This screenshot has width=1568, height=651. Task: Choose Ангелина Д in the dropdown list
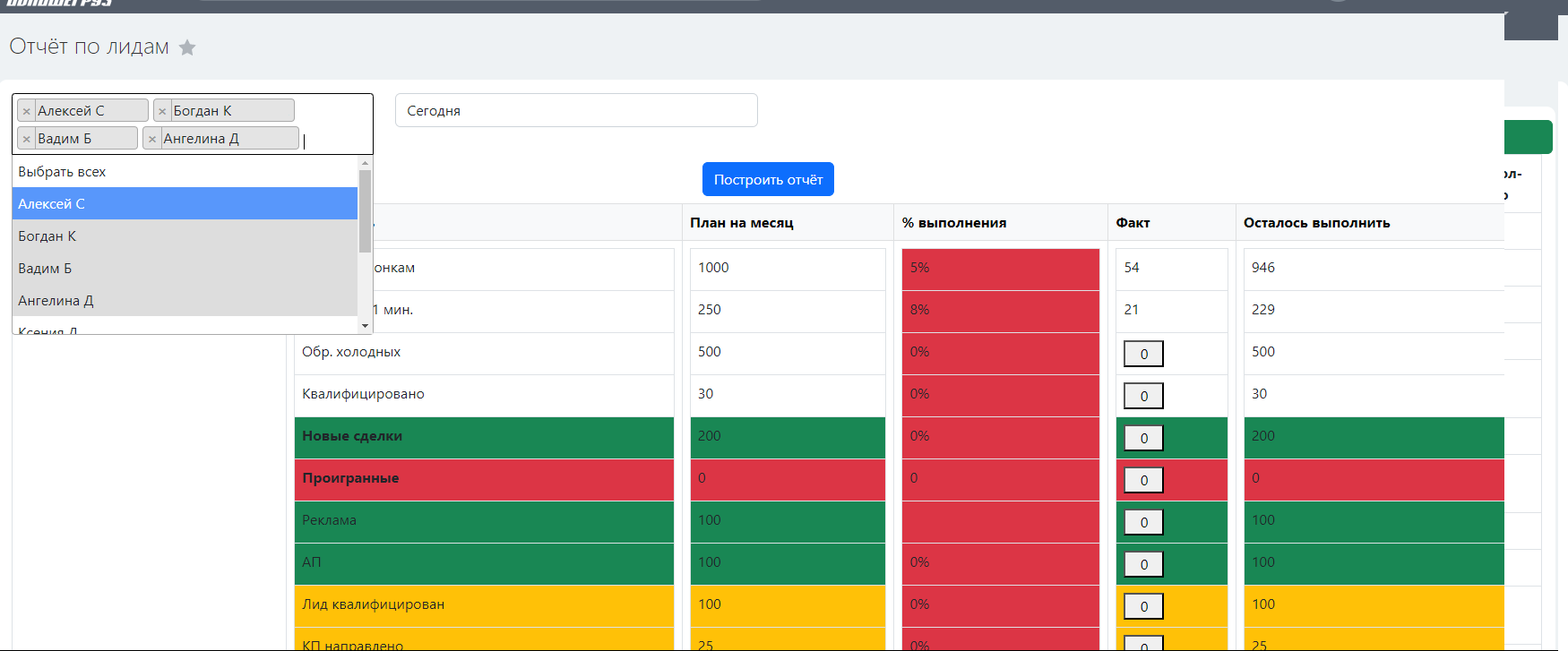185,300
